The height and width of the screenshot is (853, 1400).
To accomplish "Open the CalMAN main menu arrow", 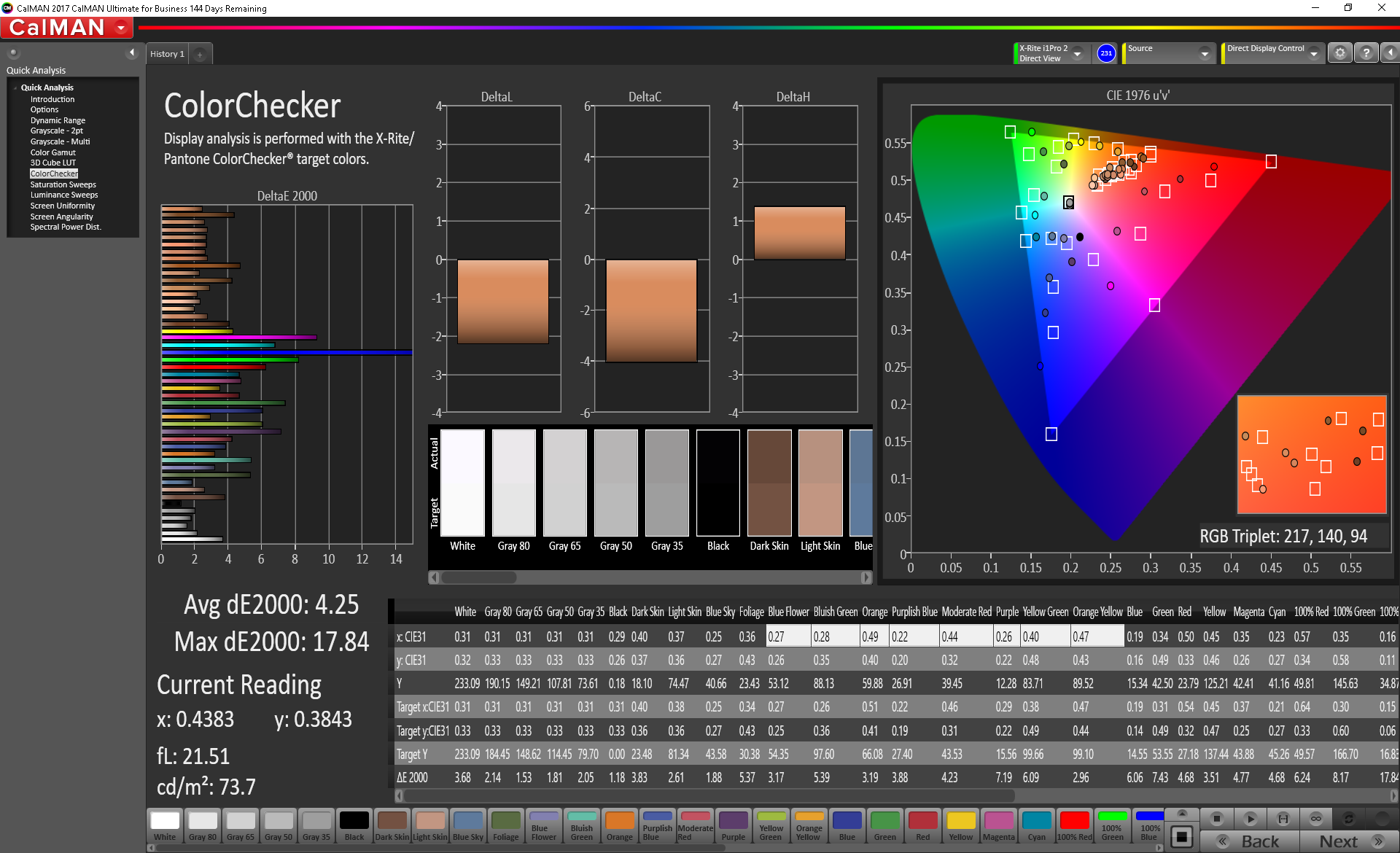I will 121,28.
